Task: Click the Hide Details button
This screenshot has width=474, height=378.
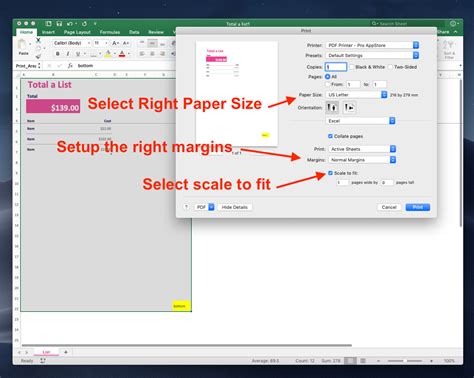Action: [x=235, y=207]
